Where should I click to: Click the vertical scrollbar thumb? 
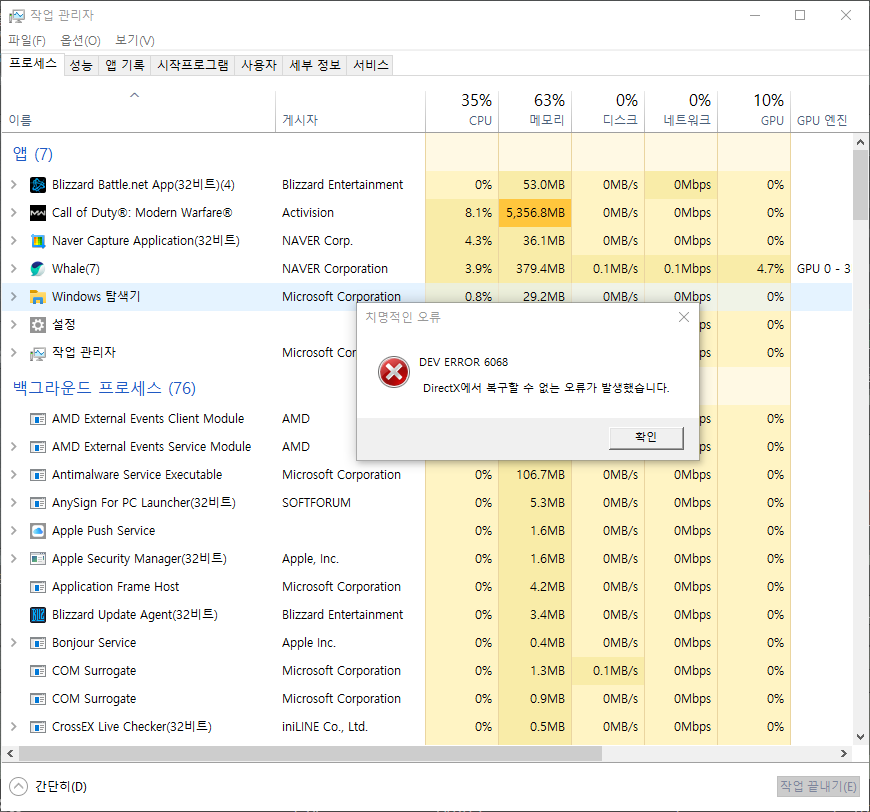[860, 184]
